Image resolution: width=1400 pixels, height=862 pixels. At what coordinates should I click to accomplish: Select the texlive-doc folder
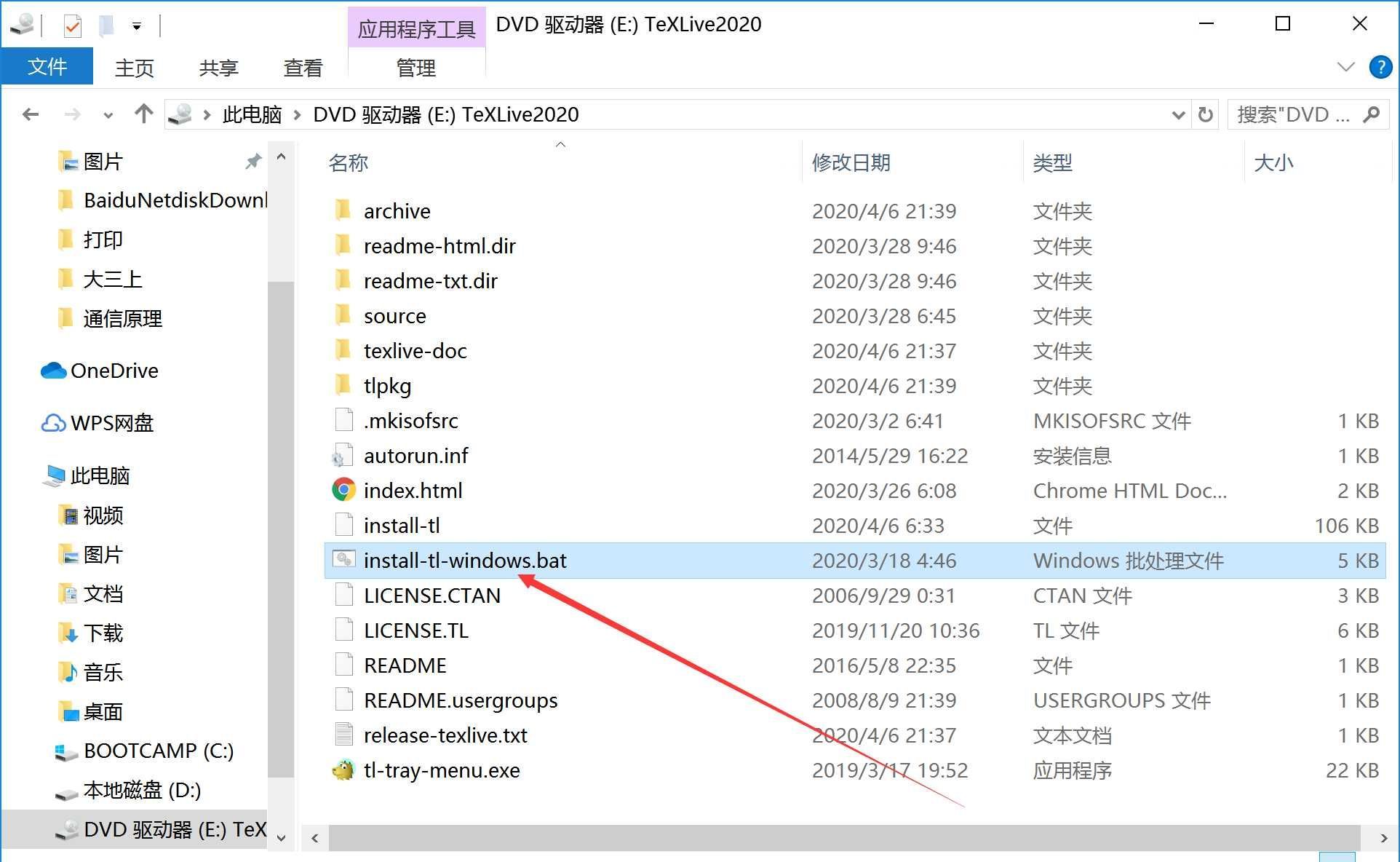pyautogui.click(x=415, y=351)
